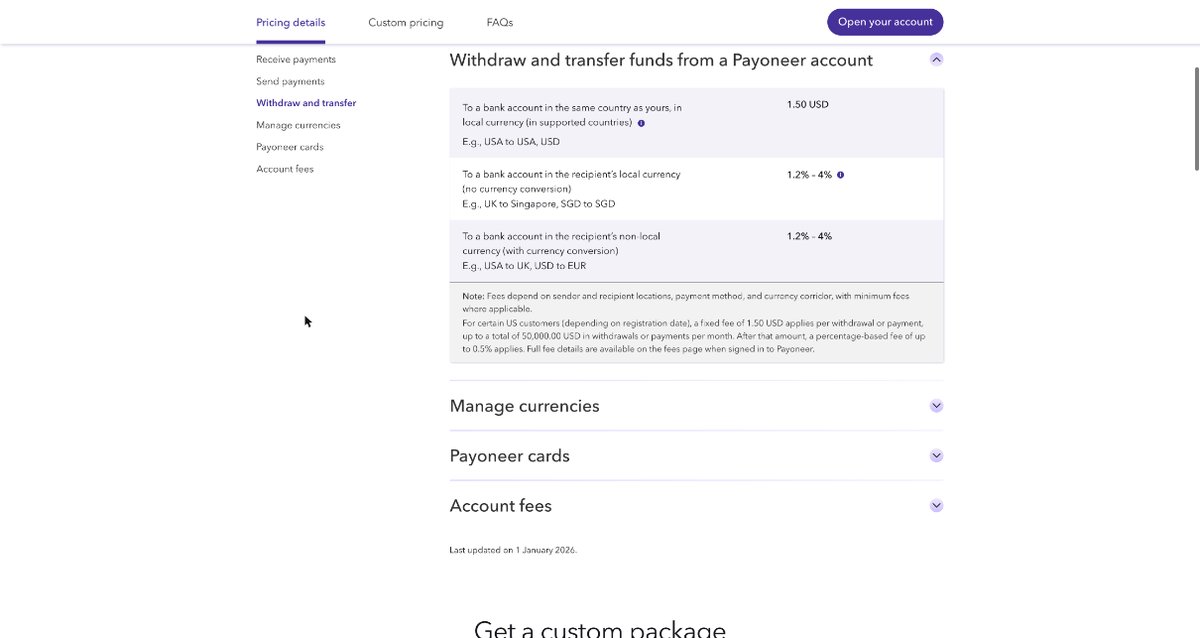Click 'Get a custom package' heading

pos(600,629)
